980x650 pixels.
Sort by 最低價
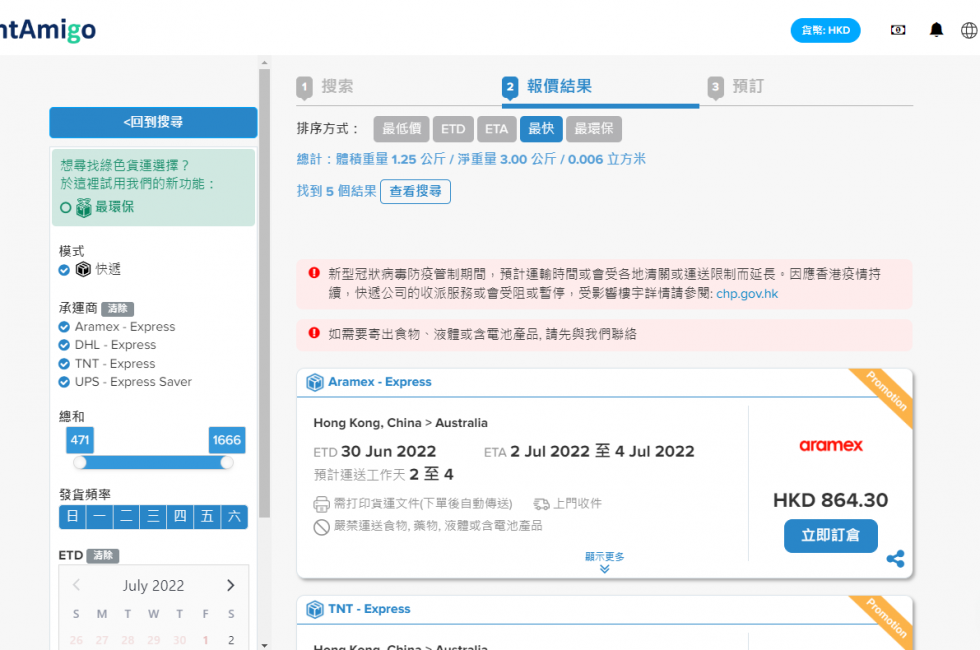click(x=401, y=129)
